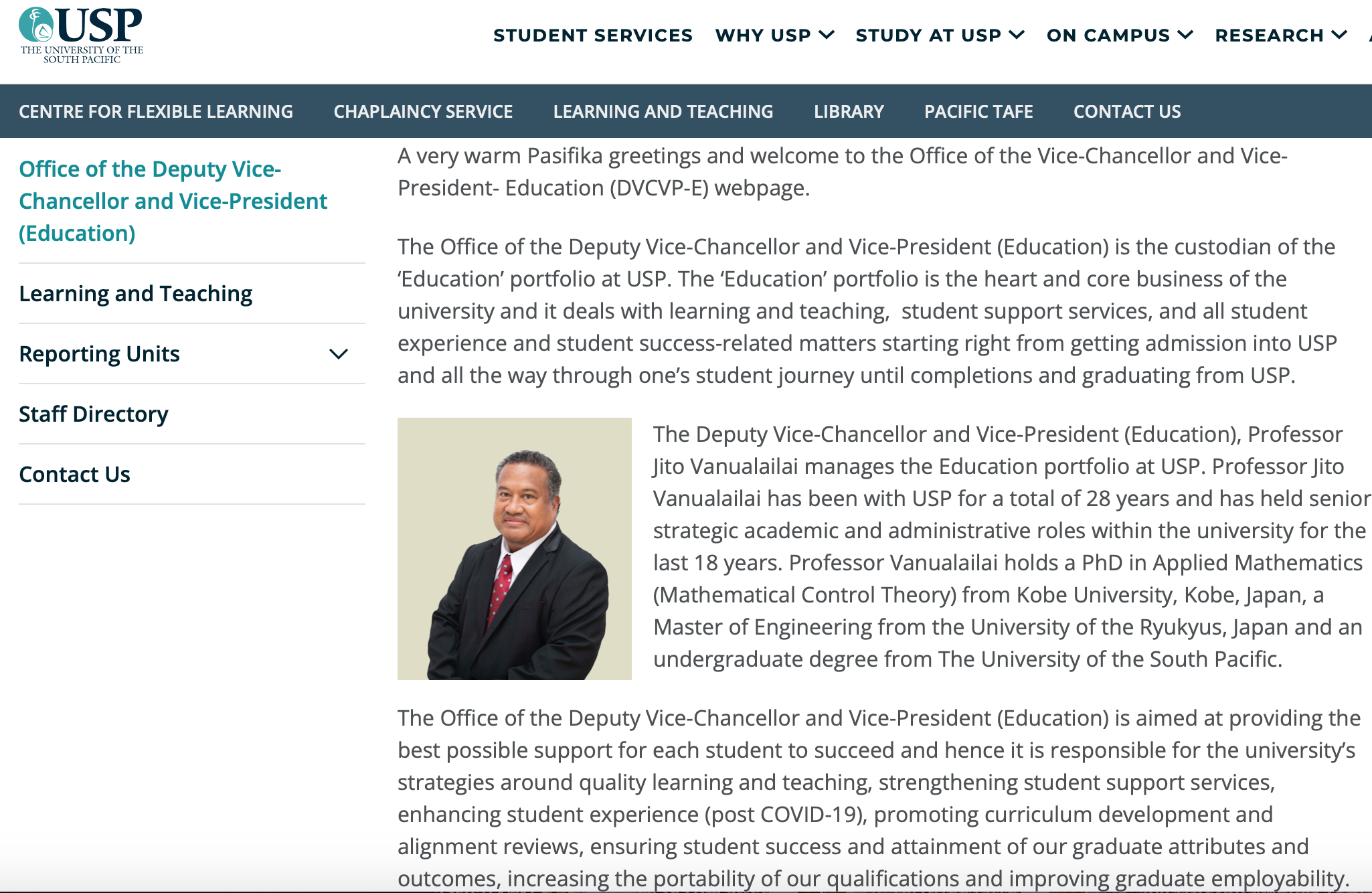Open the Why USP dropdown
This screenshot has width=1372, height=893.
774,35
